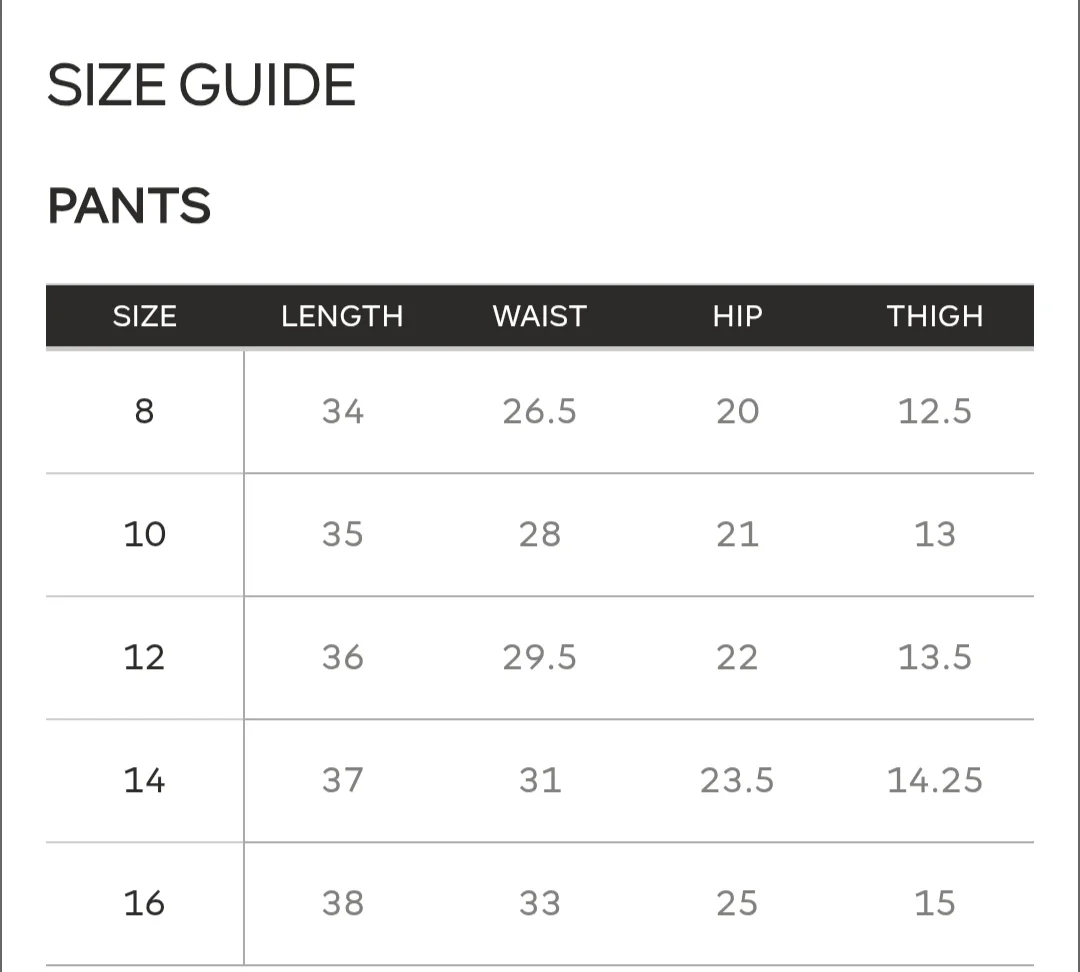Click the size 16 row label
The height and width of the screenshot is (972, 1080).
click(x=144, y=903)
